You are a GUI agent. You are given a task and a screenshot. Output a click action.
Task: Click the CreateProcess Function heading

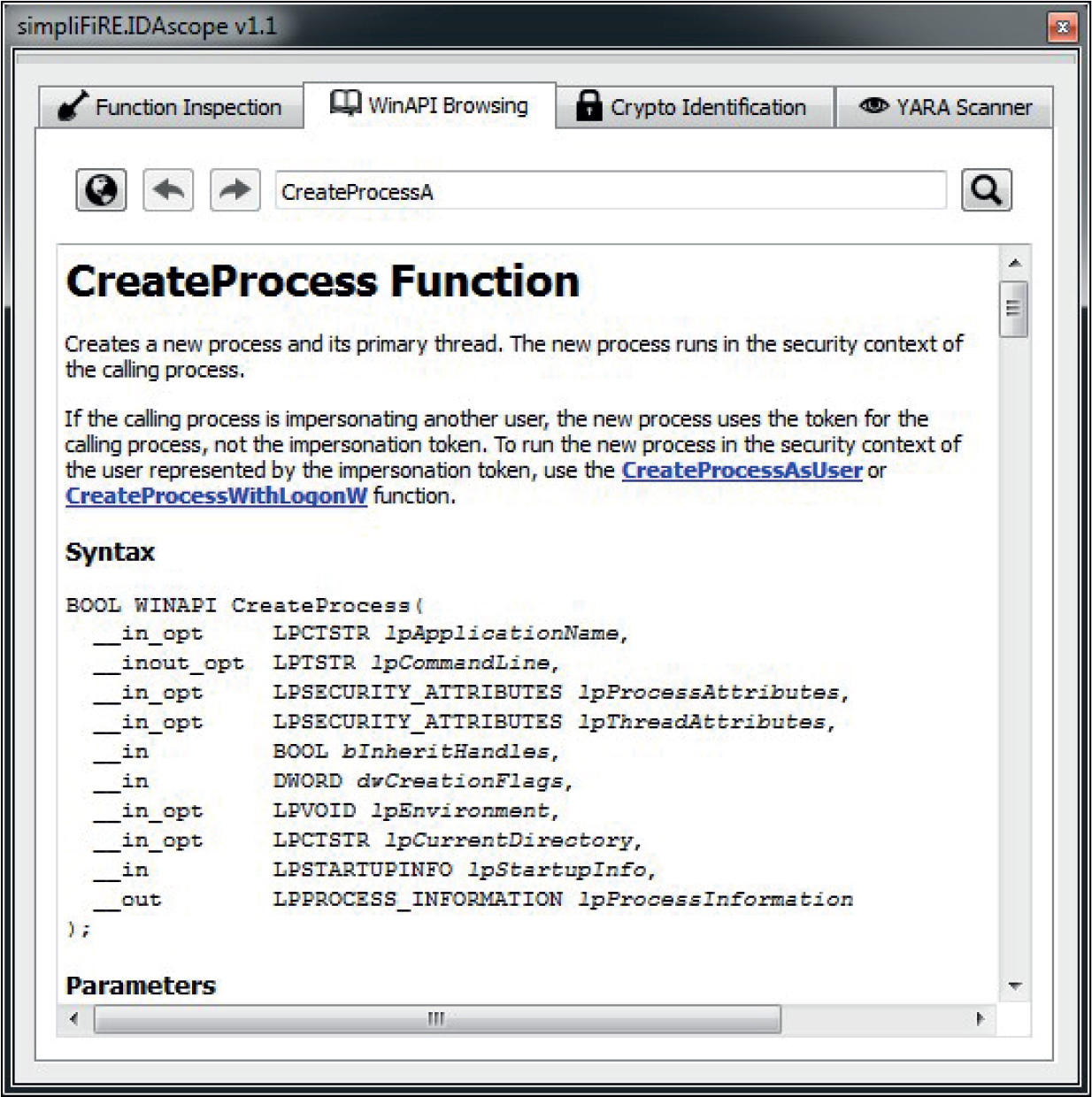322,281
